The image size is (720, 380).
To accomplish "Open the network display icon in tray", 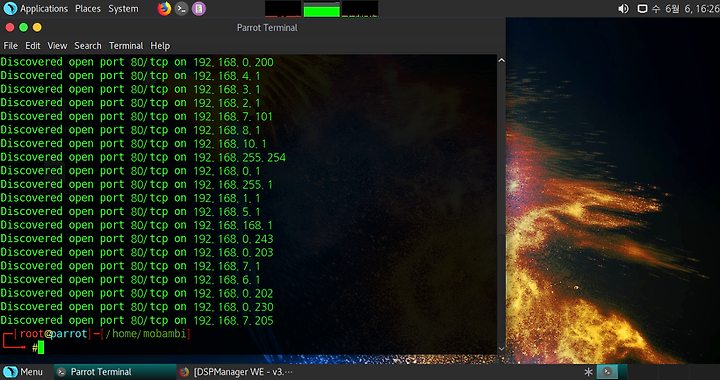I will coord(642,9).
